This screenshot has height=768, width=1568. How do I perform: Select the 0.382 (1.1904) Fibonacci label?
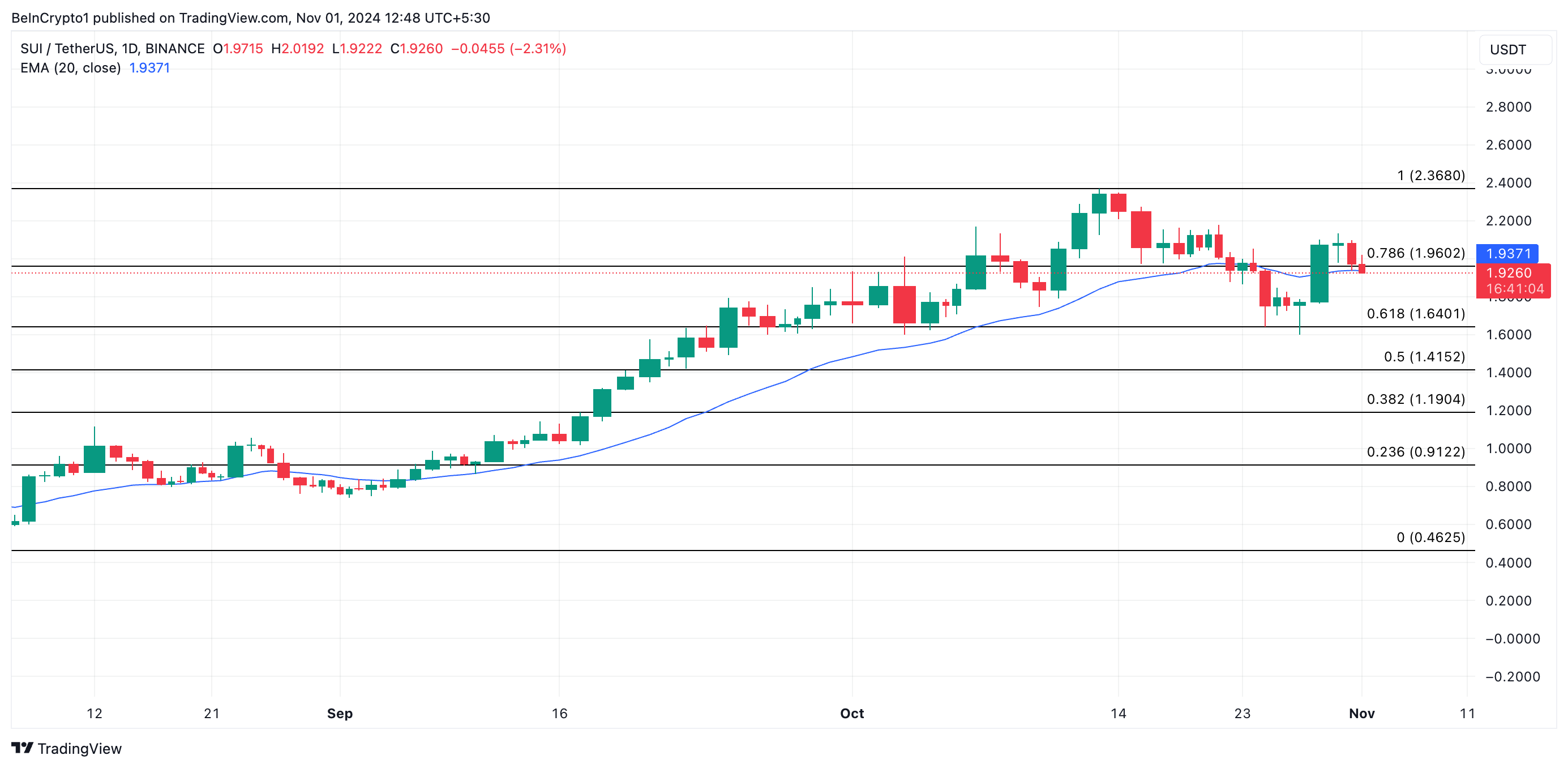pyautogui.click(x=1415, y=399)
